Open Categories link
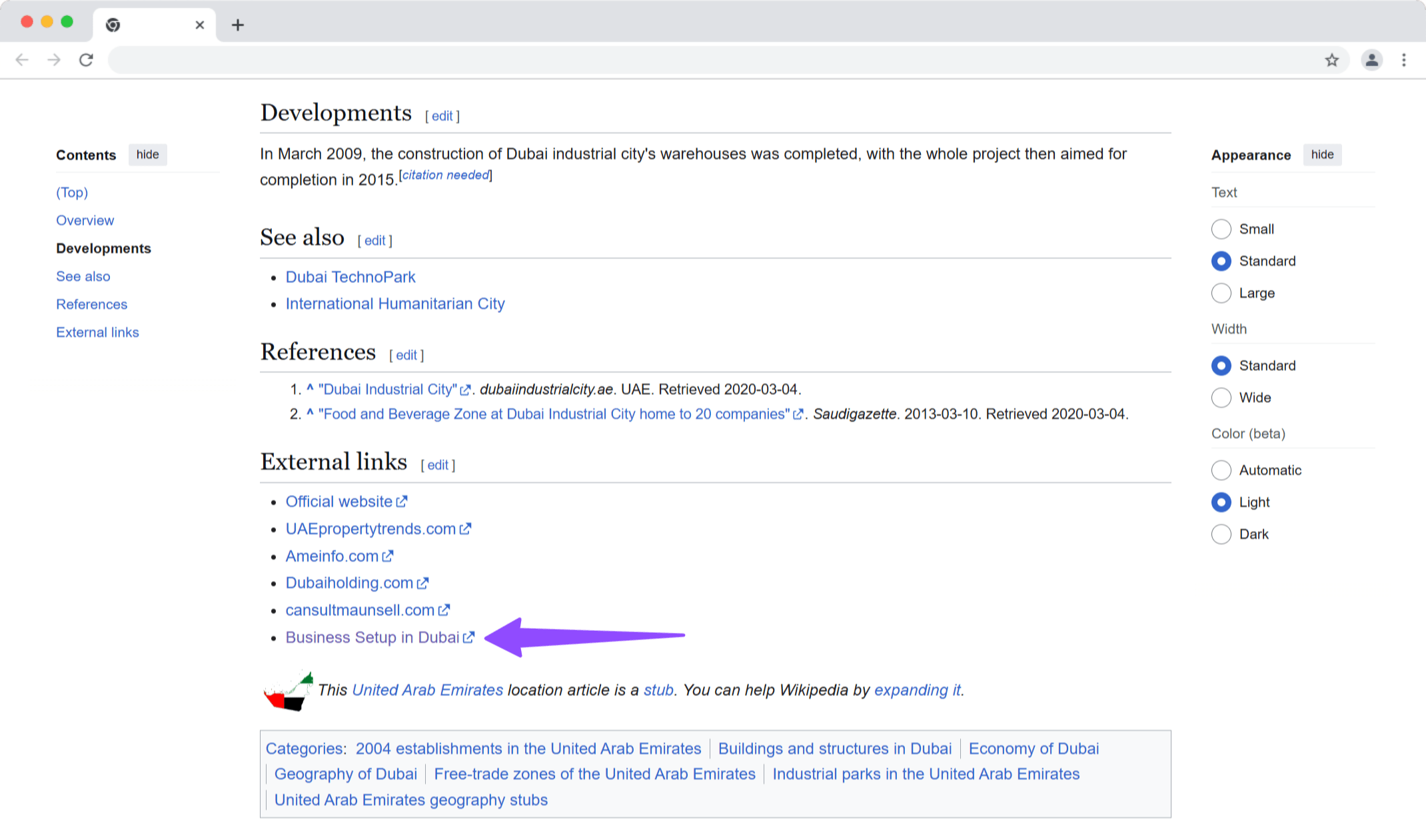The image size is (1426, 840). (304, 749)
